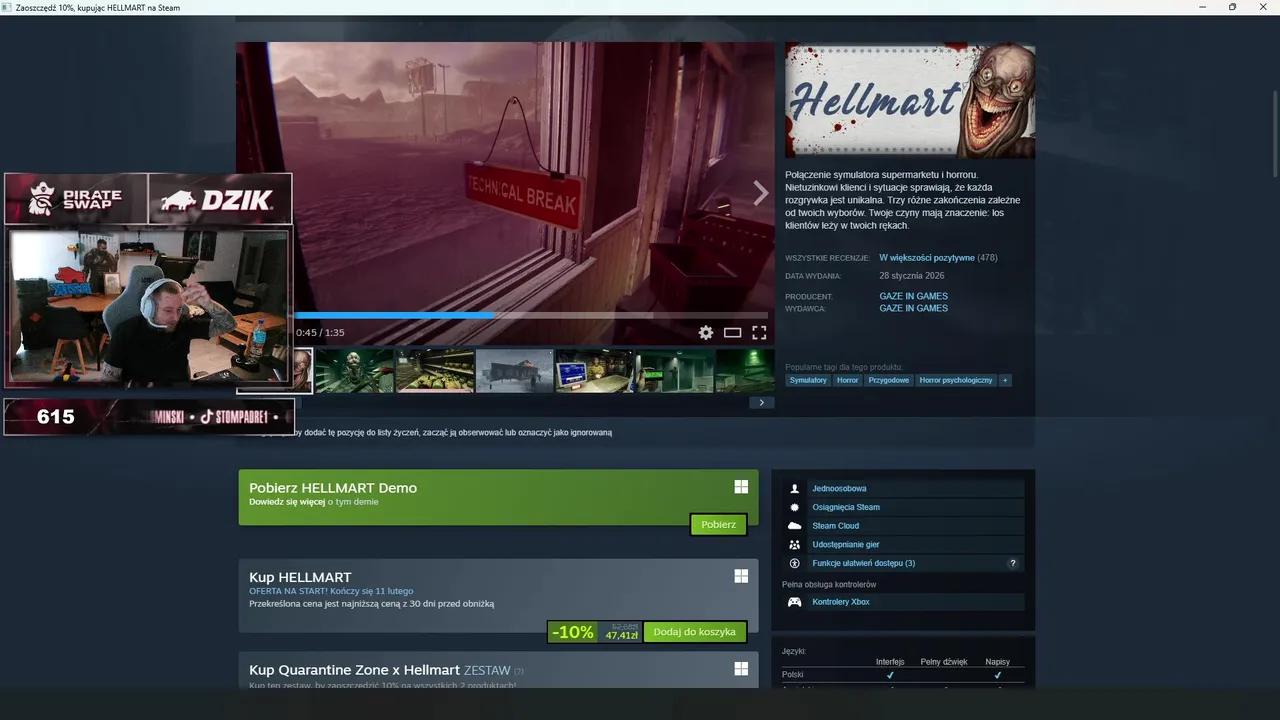Click Dodaj do koszyka button
The width and height of the screenshot is (1280, 720).
click(695, 632)
